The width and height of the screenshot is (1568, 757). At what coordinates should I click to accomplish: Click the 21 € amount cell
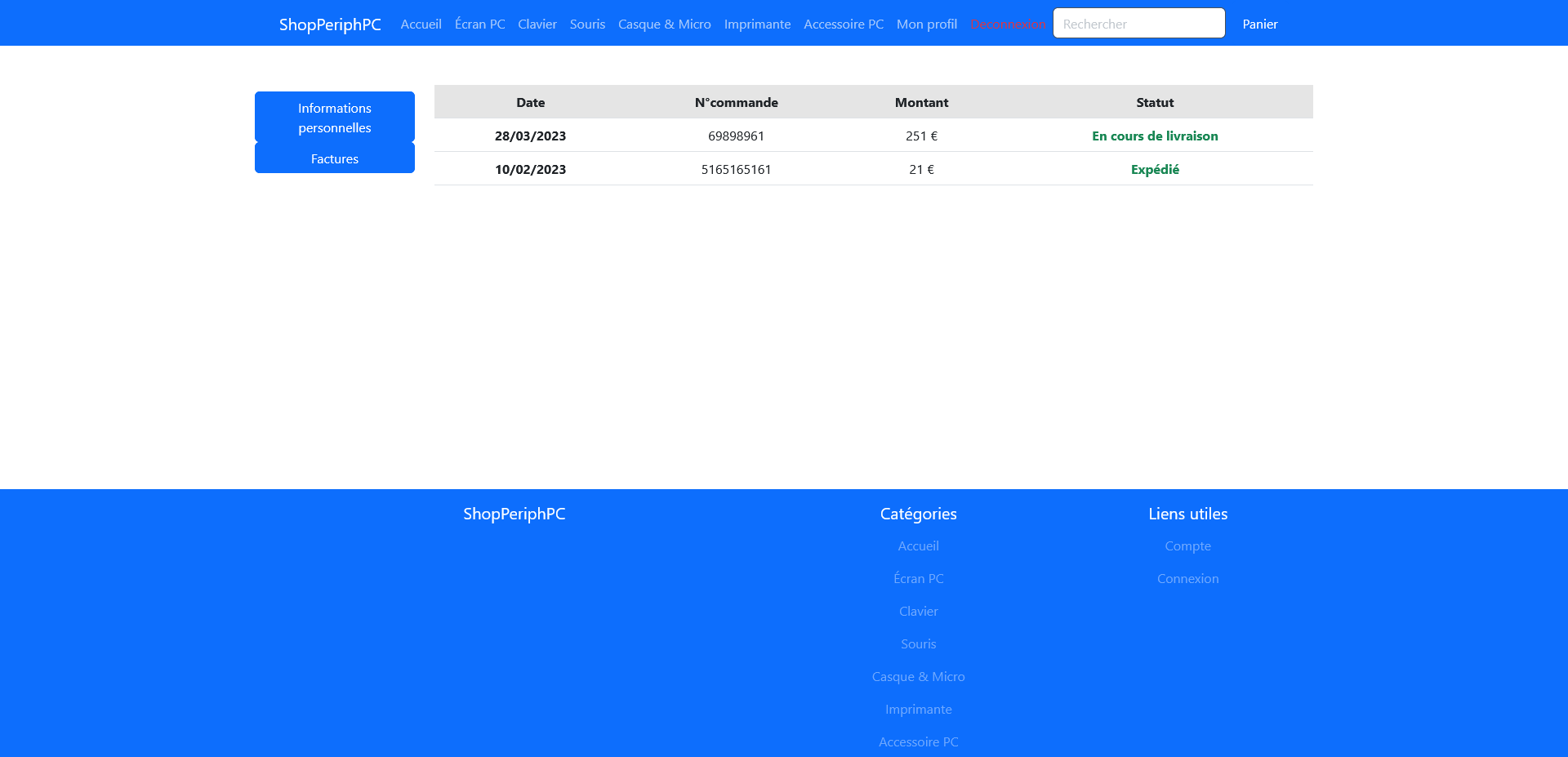921,169
